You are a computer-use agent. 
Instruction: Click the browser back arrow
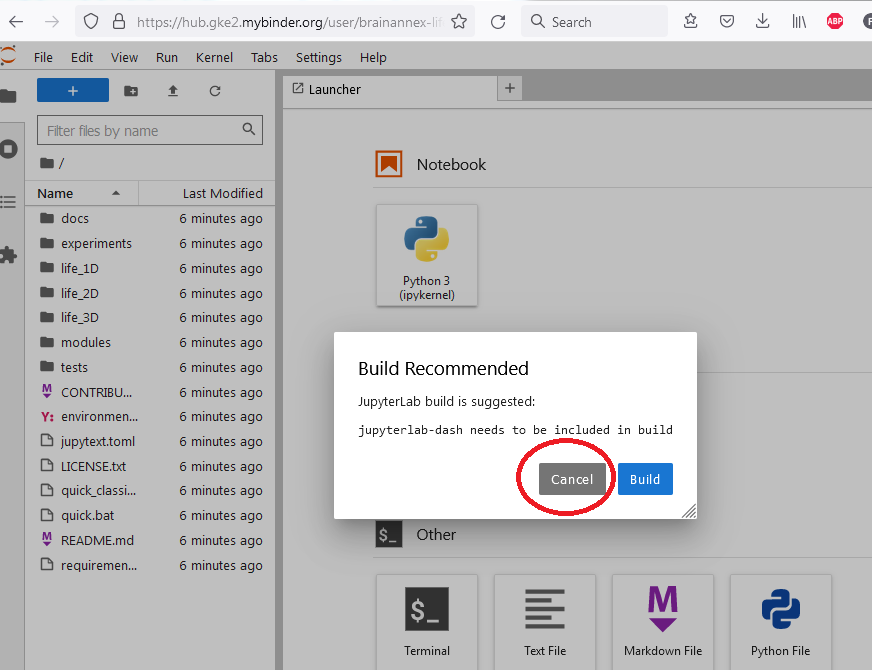coord(16,22)
